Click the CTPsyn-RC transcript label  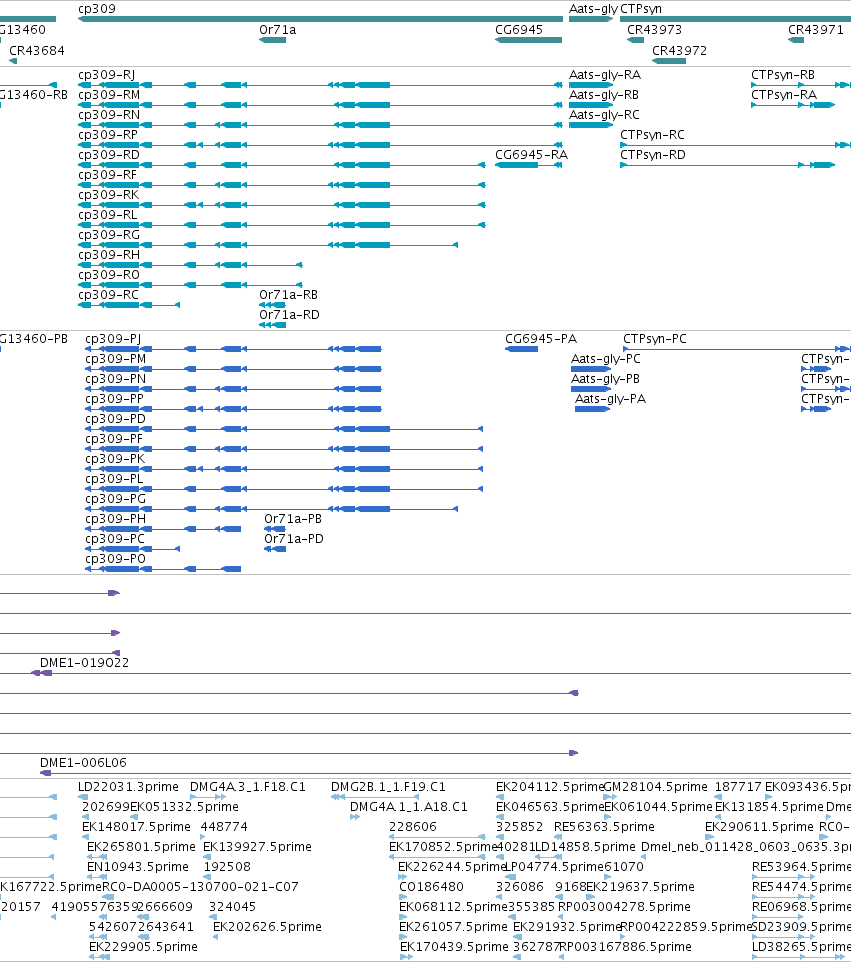tap(652, 134)
